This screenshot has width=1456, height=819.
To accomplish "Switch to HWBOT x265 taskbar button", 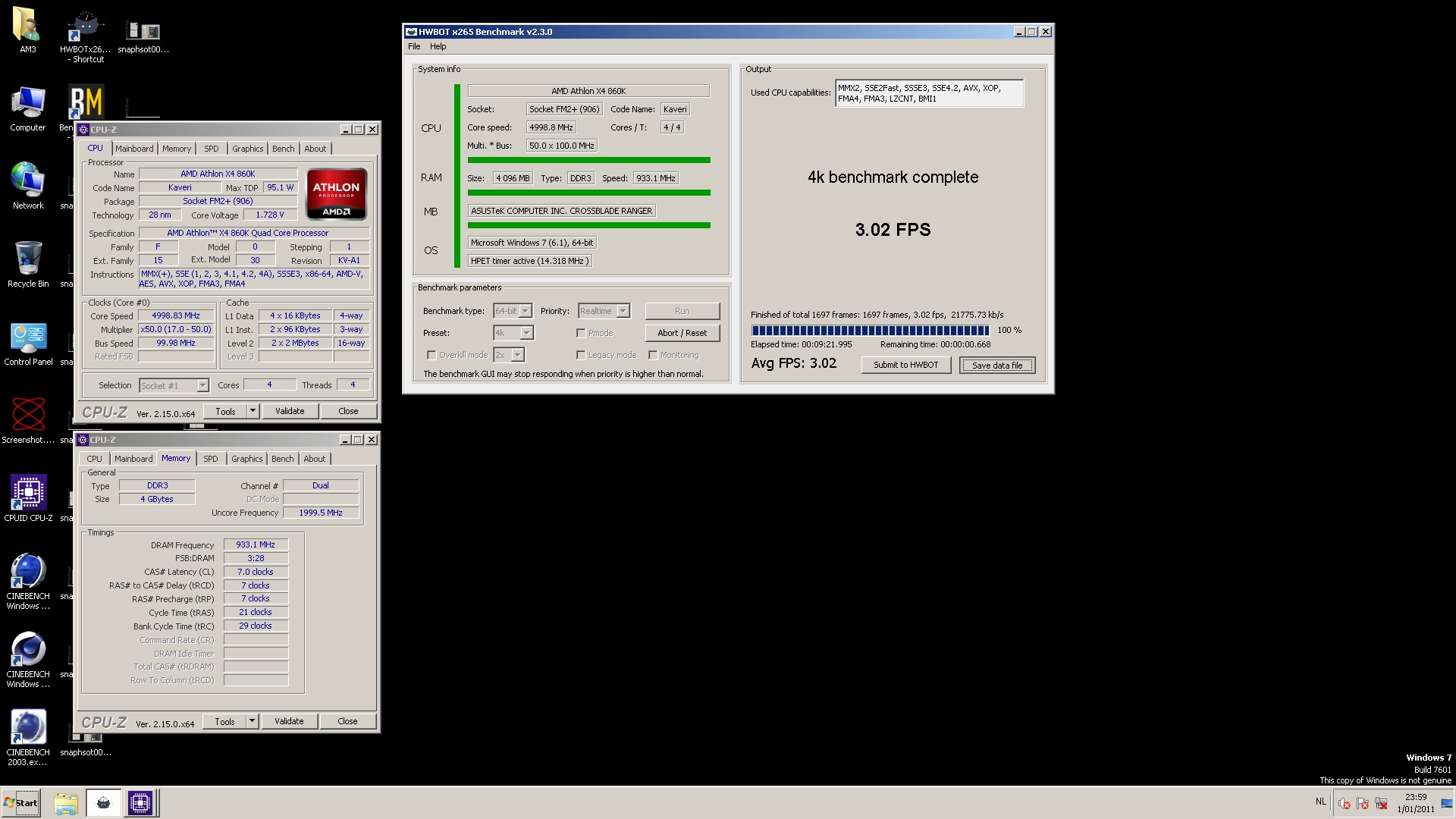I will (x=103, y=803).
